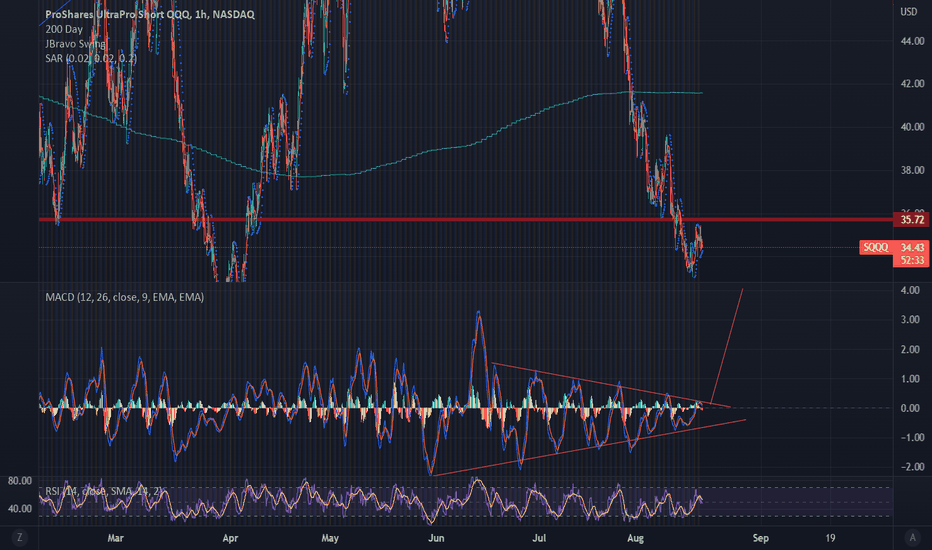Click the 19 date label on time axis
The width and height of the screenshot is (932, 550).
[x=830, y=538]
